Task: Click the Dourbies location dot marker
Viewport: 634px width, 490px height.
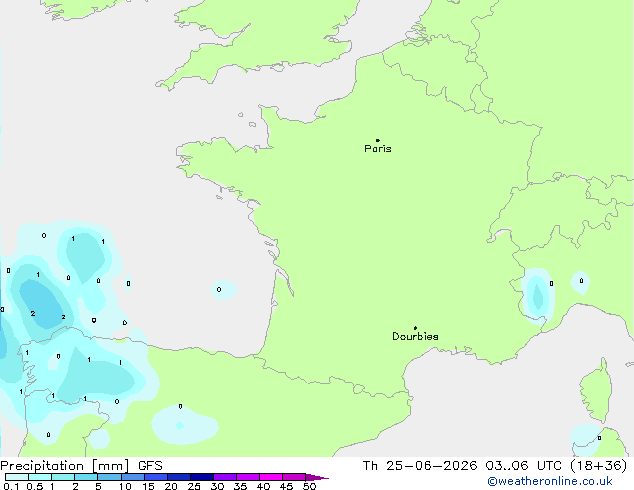Action: (x=415, y=328)
